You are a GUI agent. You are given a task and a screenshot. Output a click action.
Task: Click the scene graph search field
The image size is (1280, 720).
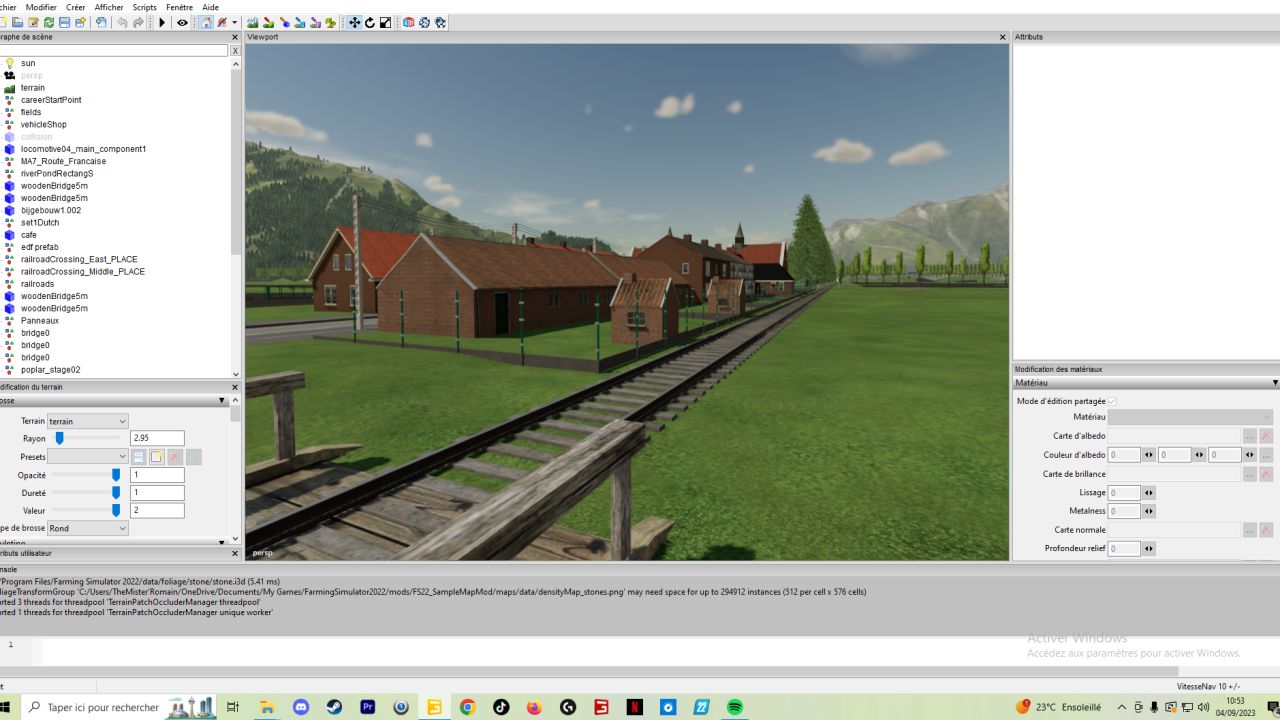[114, 50]
